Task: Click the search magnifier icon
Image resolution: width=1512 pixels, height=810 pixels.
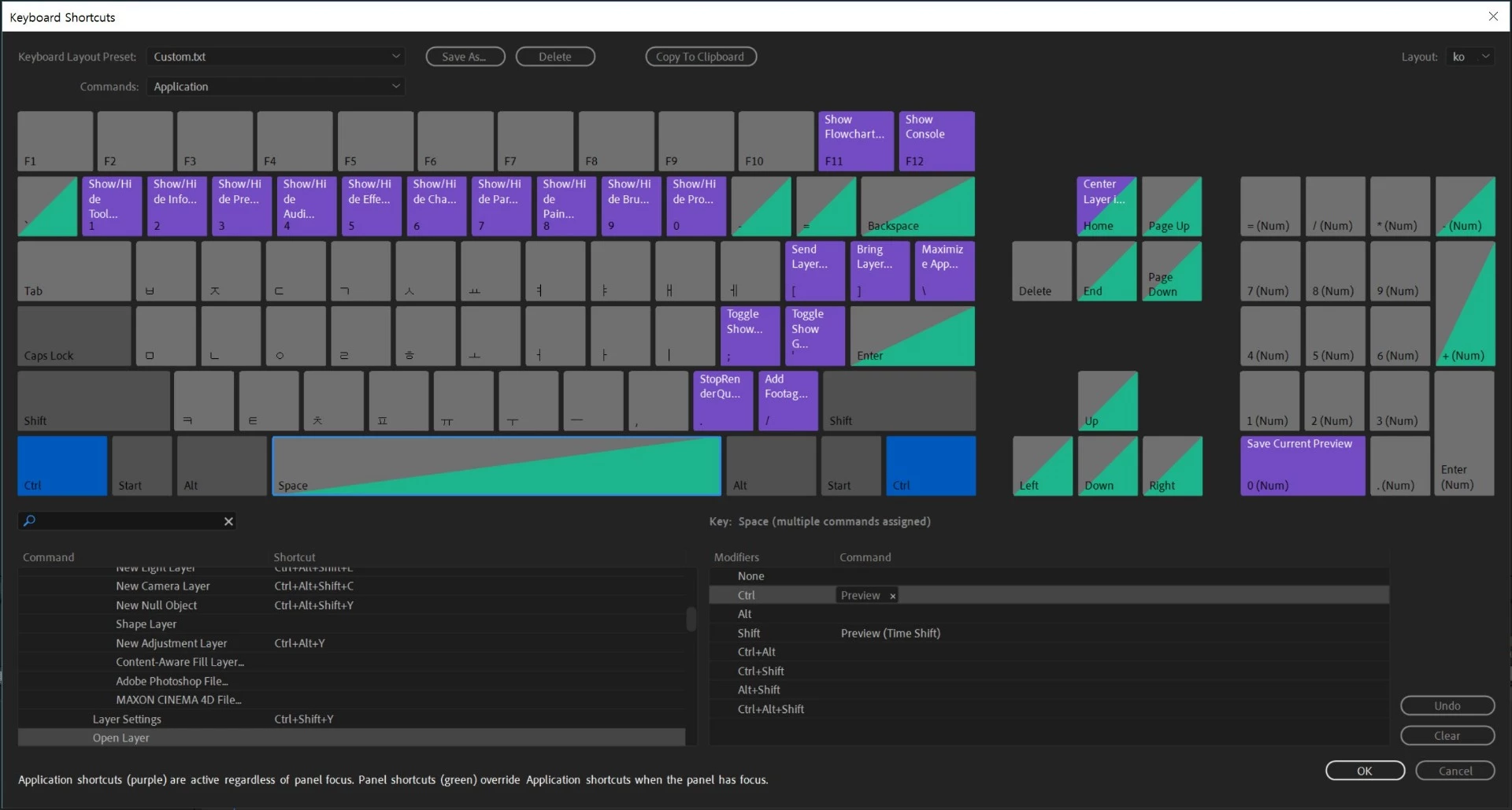Action: click(29, 520)
